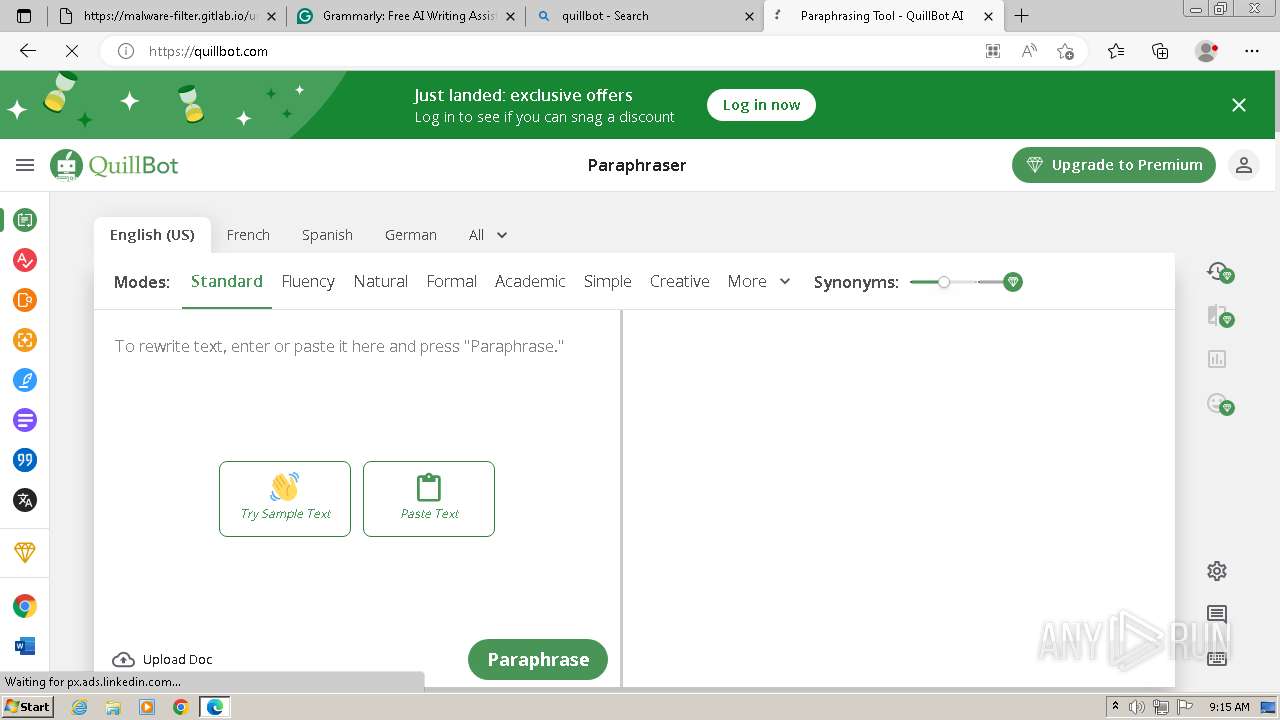Open the Grammar Checker sidebar icon
This screenshot has height=720, width=1280.
25,260
